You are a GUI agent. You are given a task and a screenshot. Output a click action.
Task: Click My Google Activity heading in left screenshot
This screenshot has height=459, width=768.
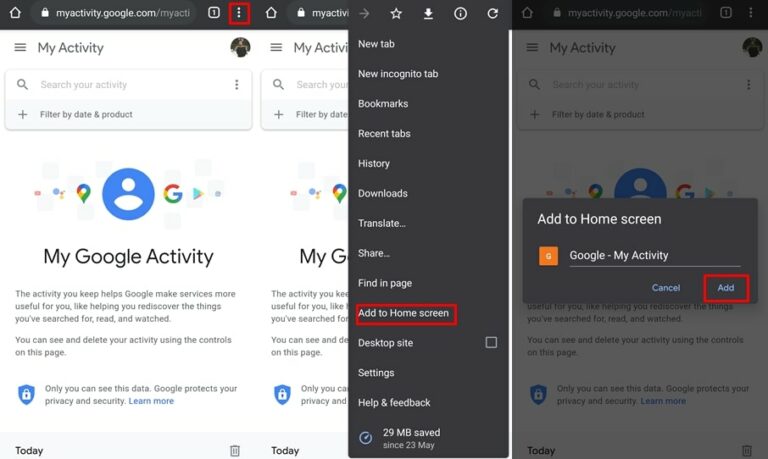128,257
